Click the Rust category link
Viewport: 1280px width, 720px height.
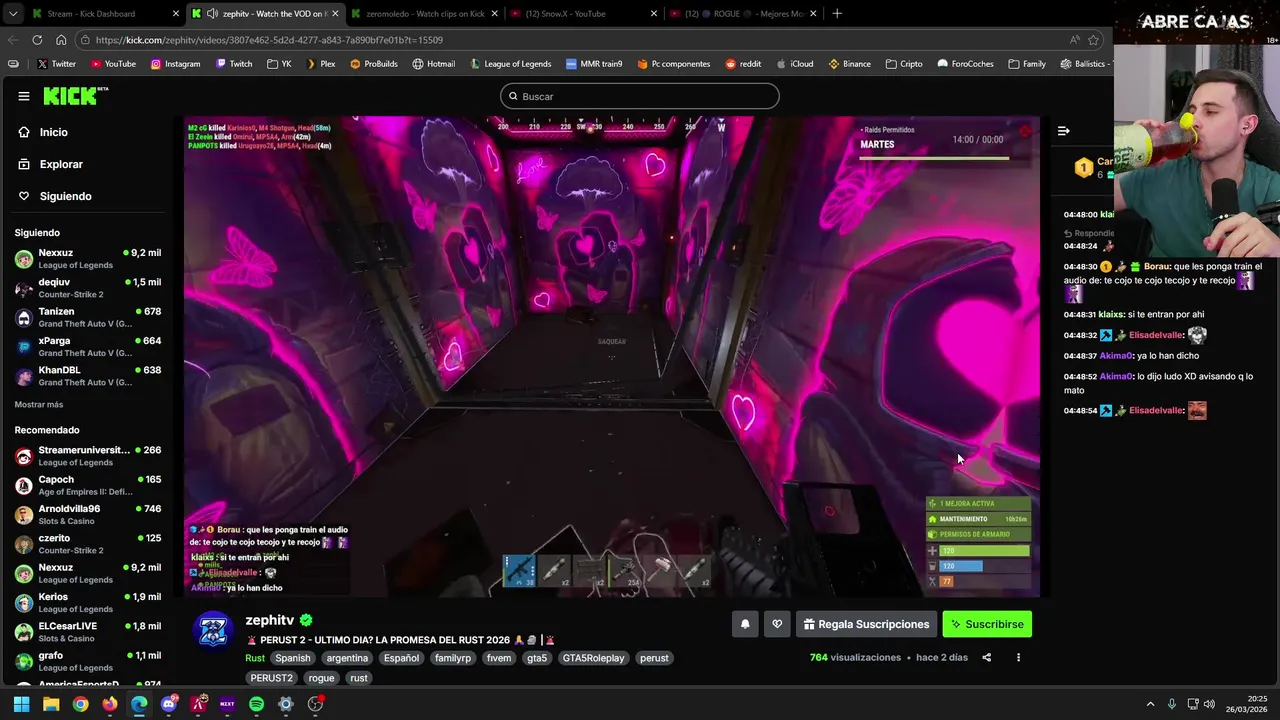[255, 658]
